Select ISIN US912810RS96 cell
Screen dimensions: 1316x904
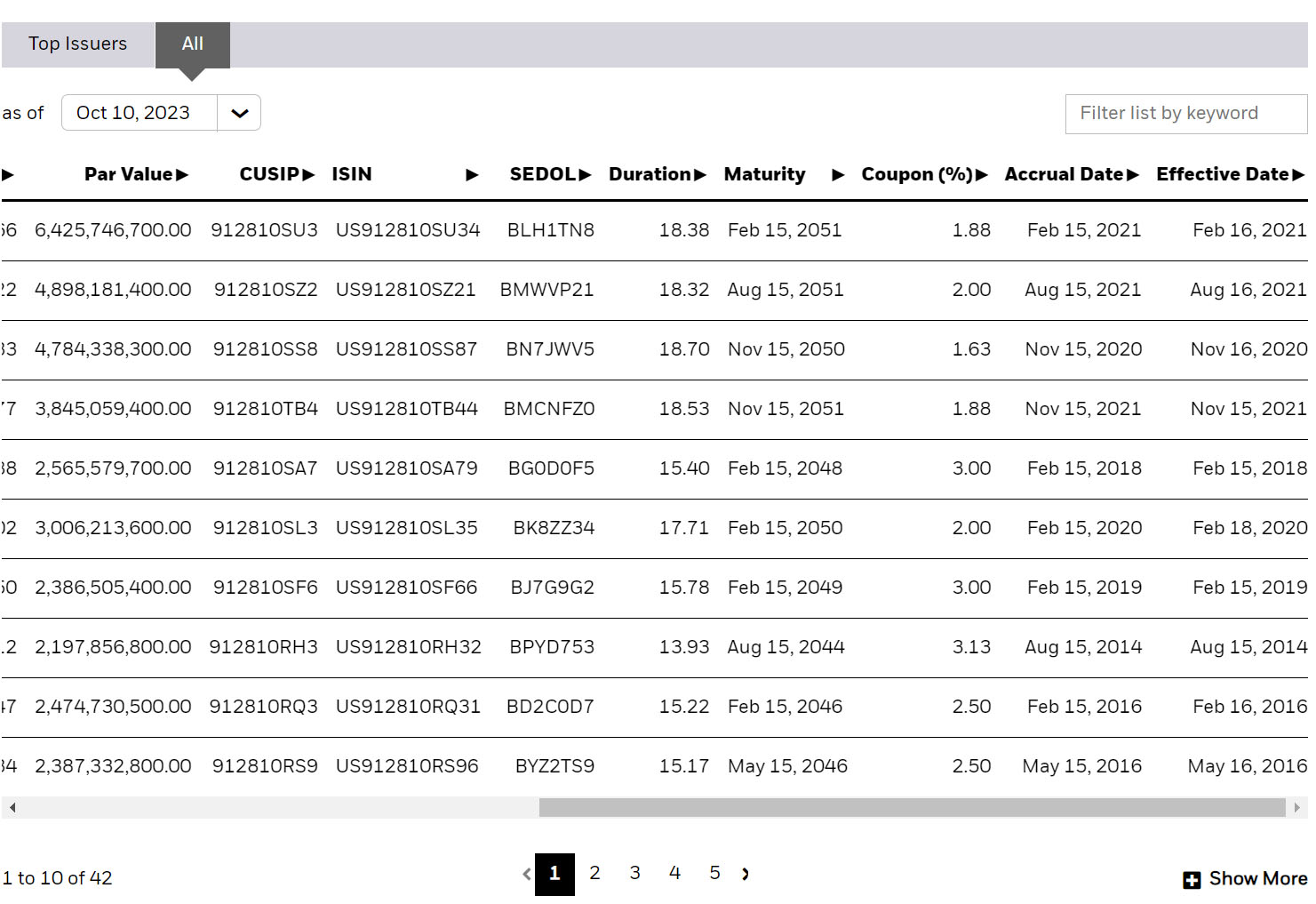407,766
